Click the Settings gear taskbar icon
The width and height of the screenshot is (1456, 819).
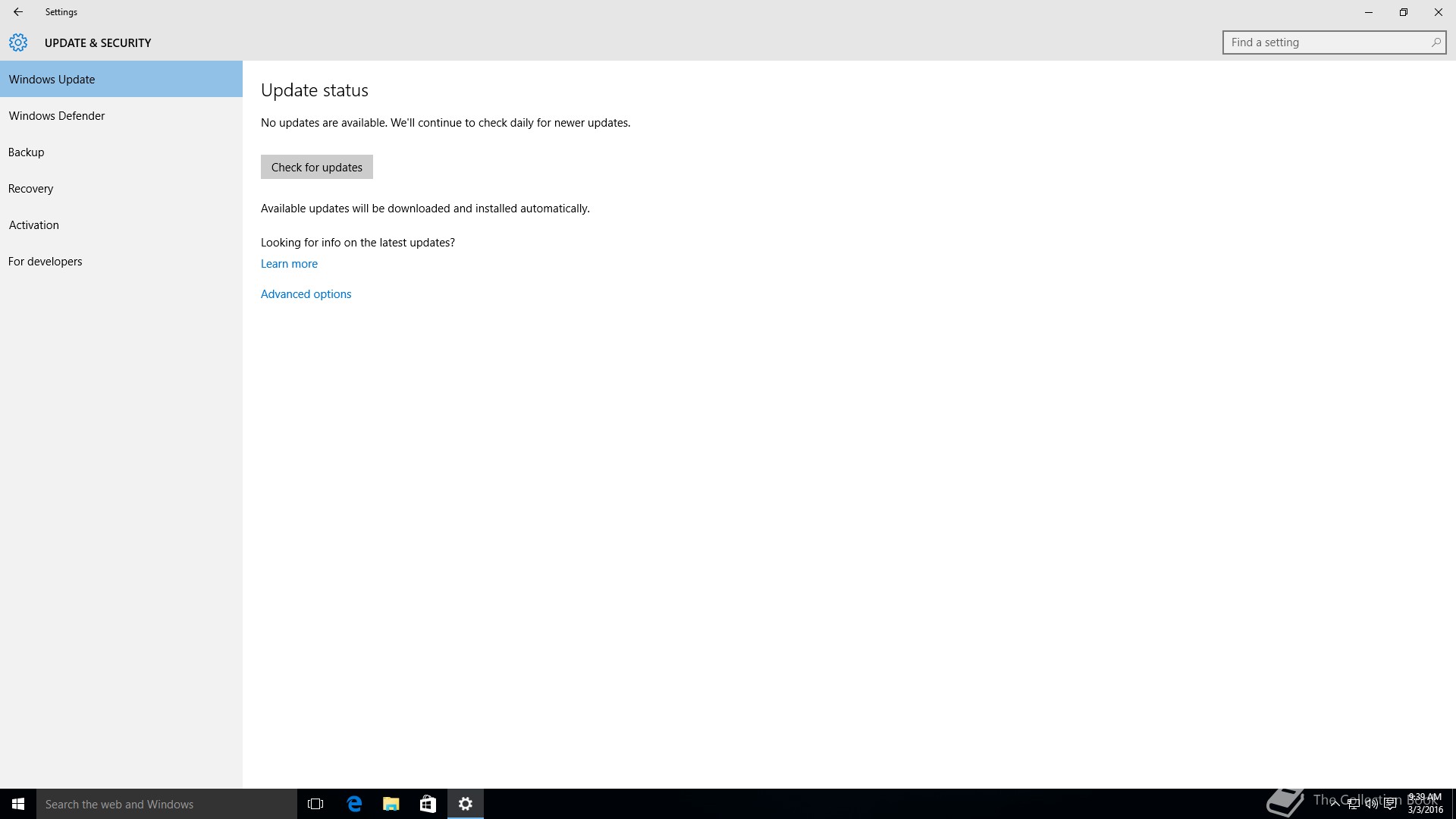[466, 804]
